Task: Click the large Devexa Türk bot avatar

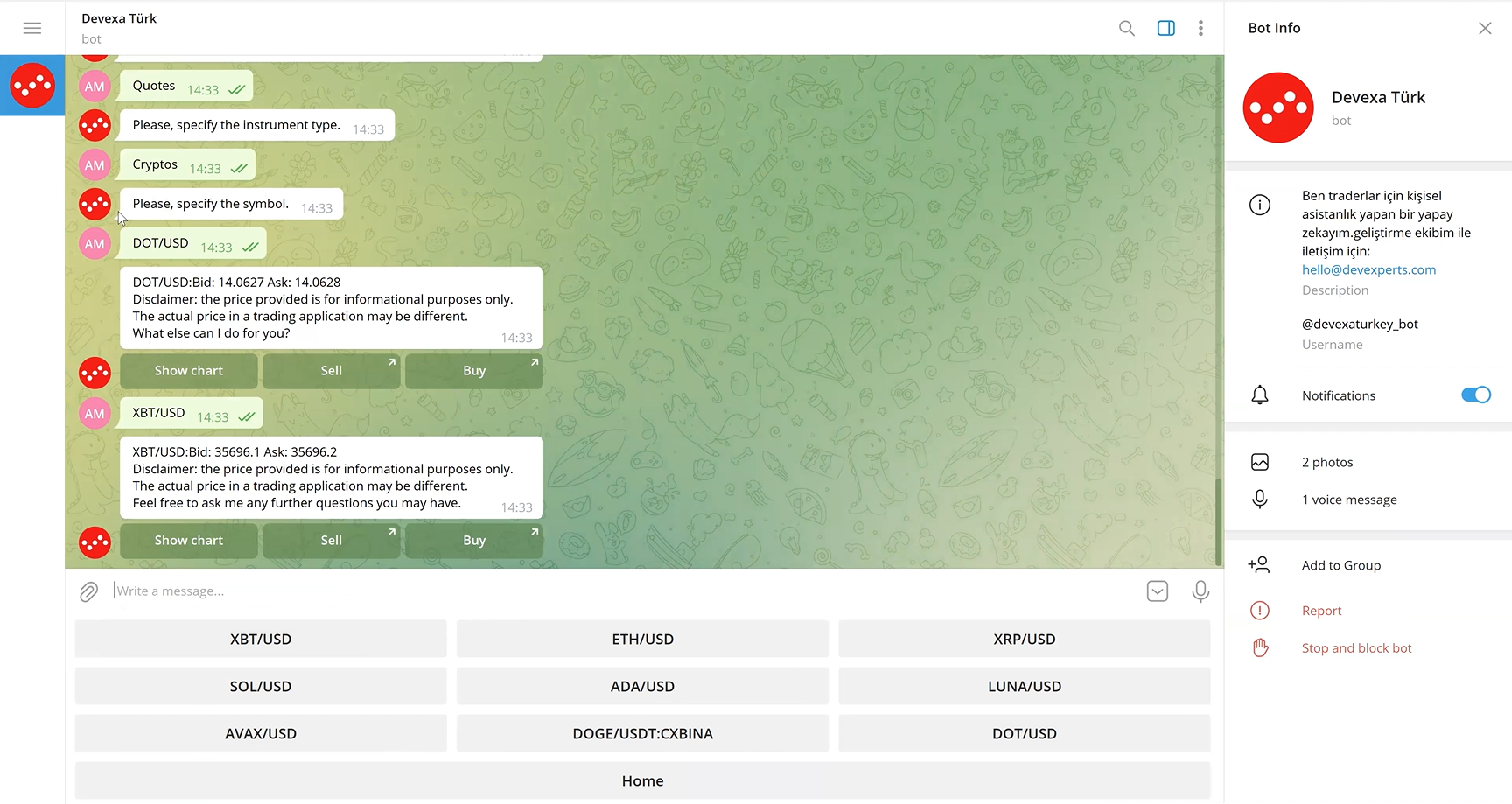Action: click(x=1278, y=108)
